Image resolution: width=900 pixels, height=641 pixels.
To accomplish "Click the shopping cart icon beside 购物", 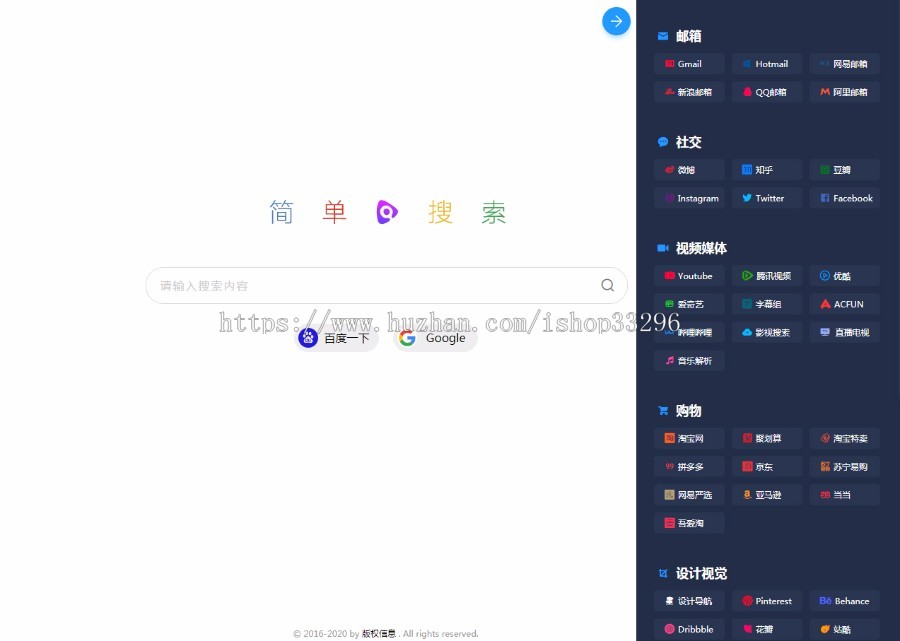I will click(x=663, y=410).
